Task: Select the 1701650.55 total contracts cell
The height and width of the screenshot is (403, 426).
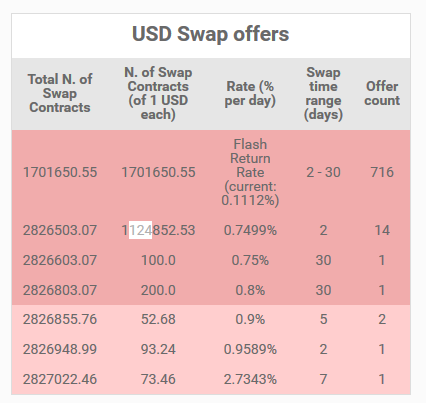Action: pyautogui.click(x=60, y=172)
